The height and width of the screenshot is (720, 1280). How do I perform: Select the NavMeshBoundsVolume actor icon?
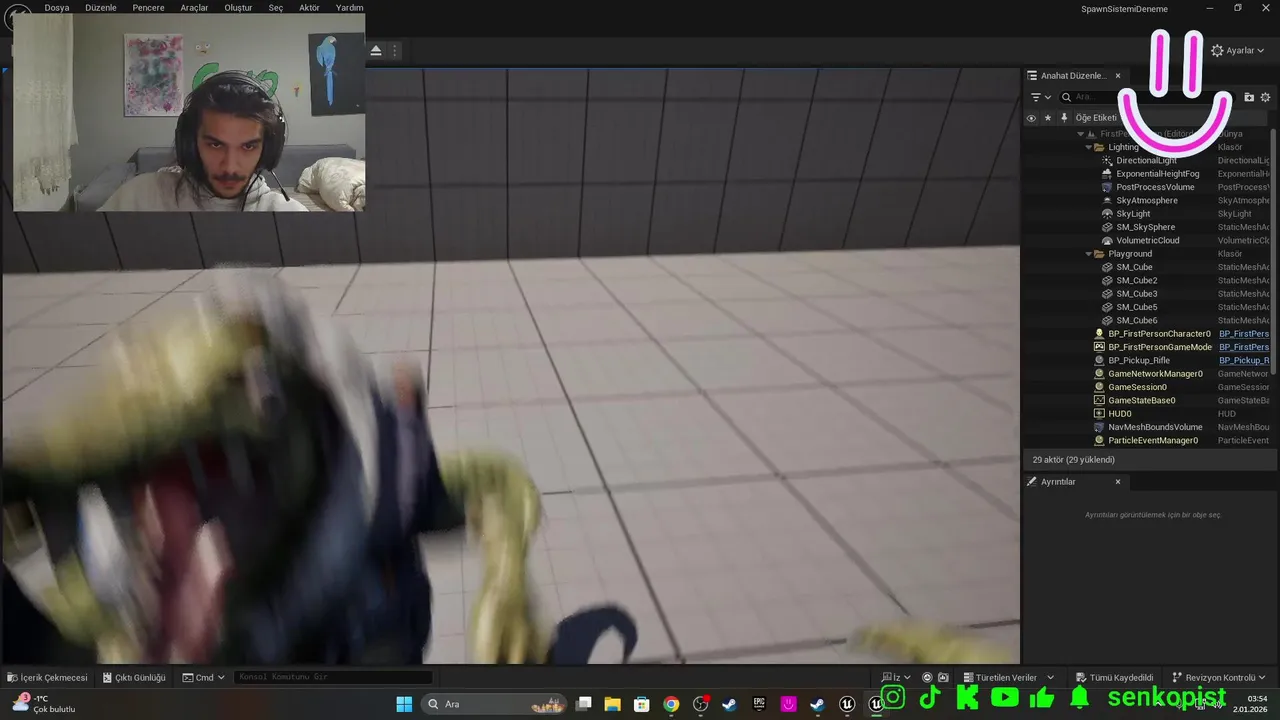[1099, 427]
